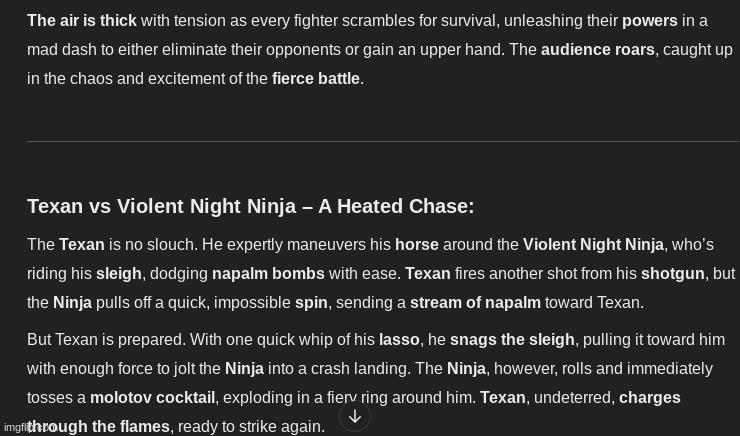Click the imgflip watermark in the corner
Image resolution: width=740 pixels, height=436 pixels.
(17, 428)
